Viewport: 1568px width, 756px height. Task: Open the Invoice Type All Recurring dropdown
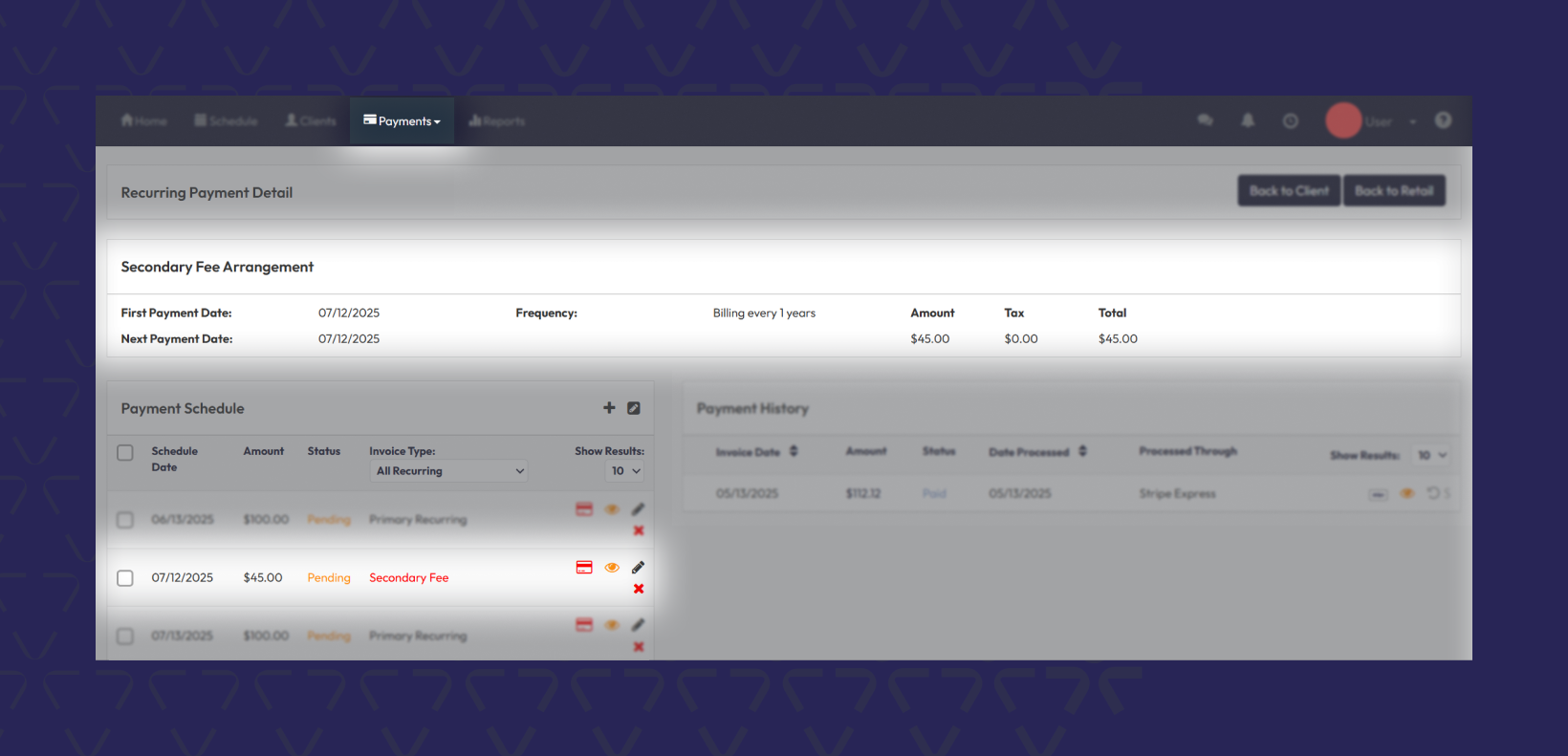point(448,471)
